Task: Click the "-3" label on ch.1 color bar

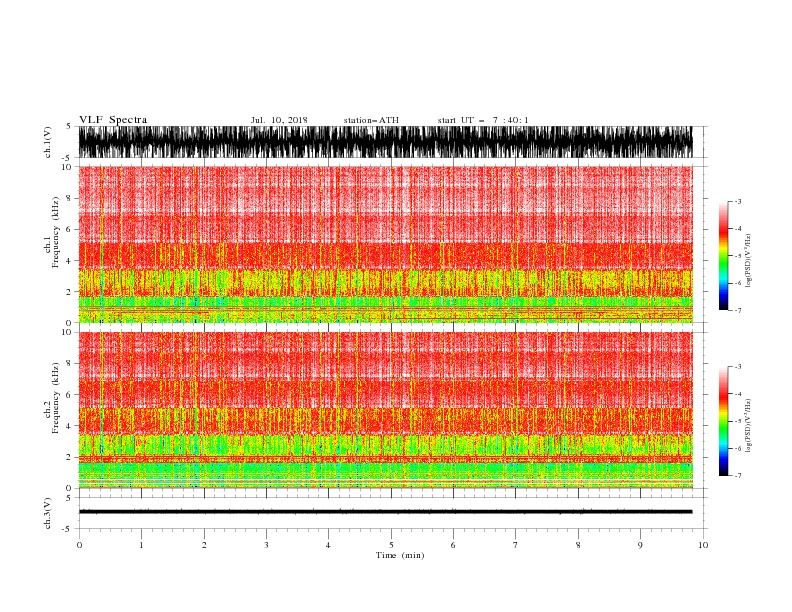Action: (737, 201)
